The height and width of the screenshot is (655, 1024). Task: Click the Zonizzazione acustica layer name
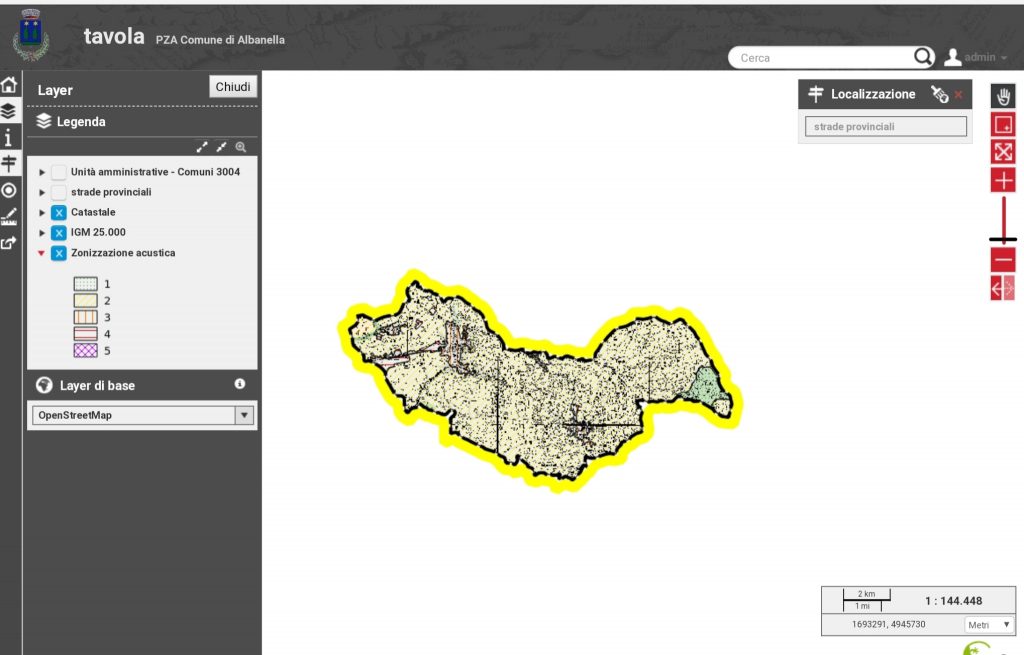tap(123, 253)
